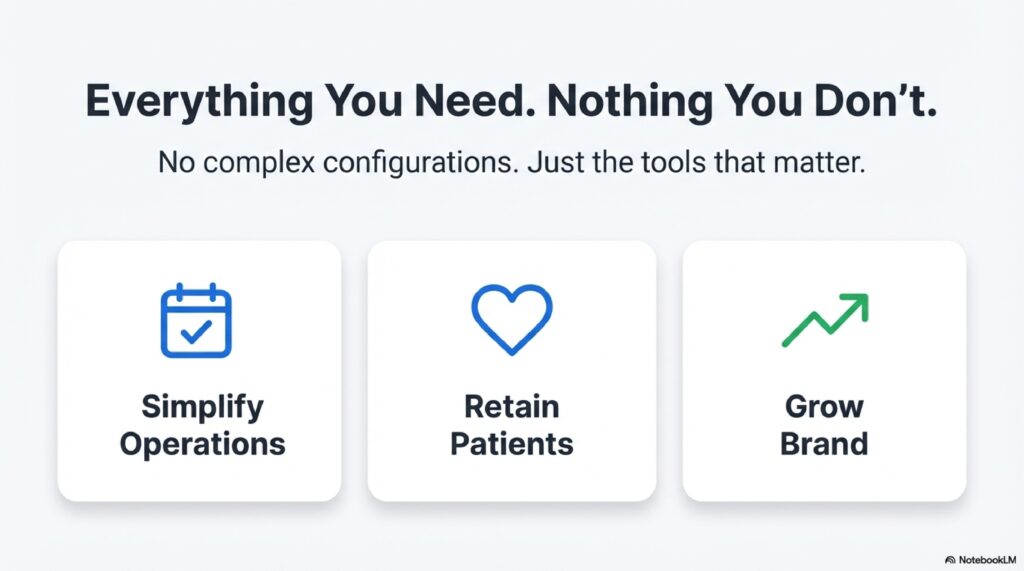Screen dimensions: 1024x571
Task: Select the "Simplify Operations" label
Action: tap(202, 425)
